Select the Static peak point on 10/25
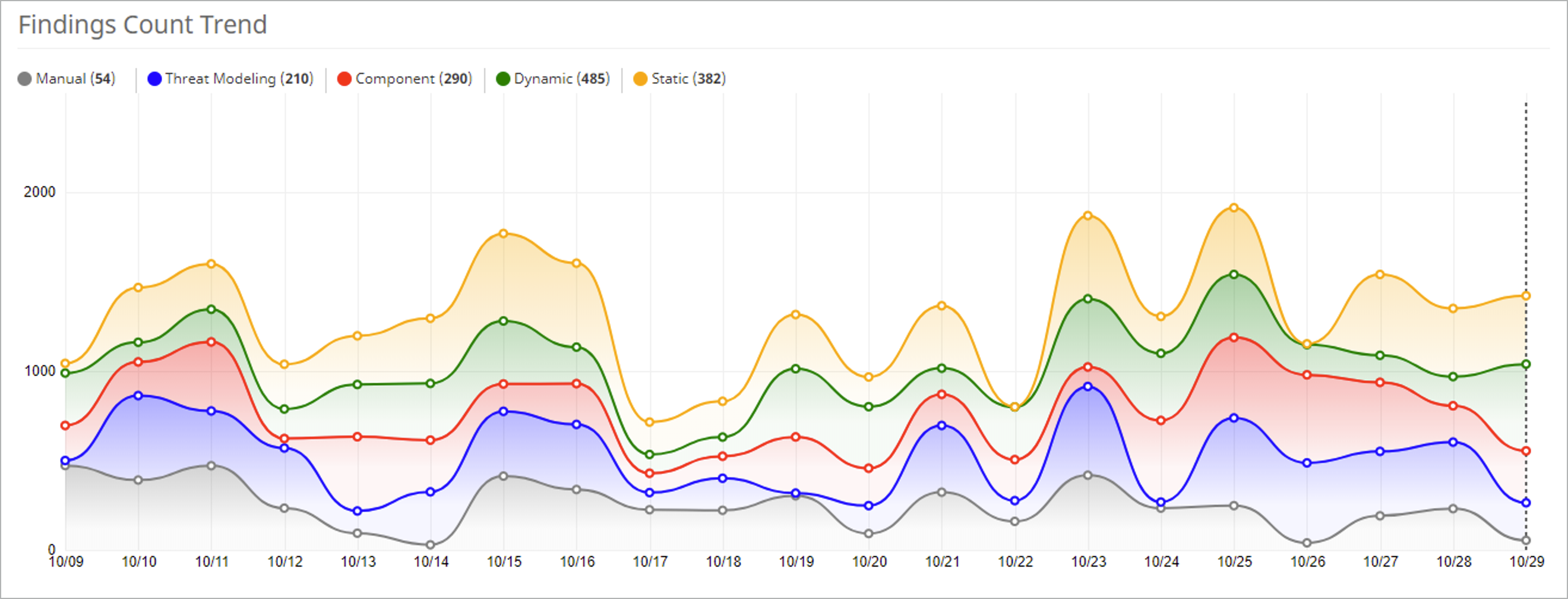 1234,207
